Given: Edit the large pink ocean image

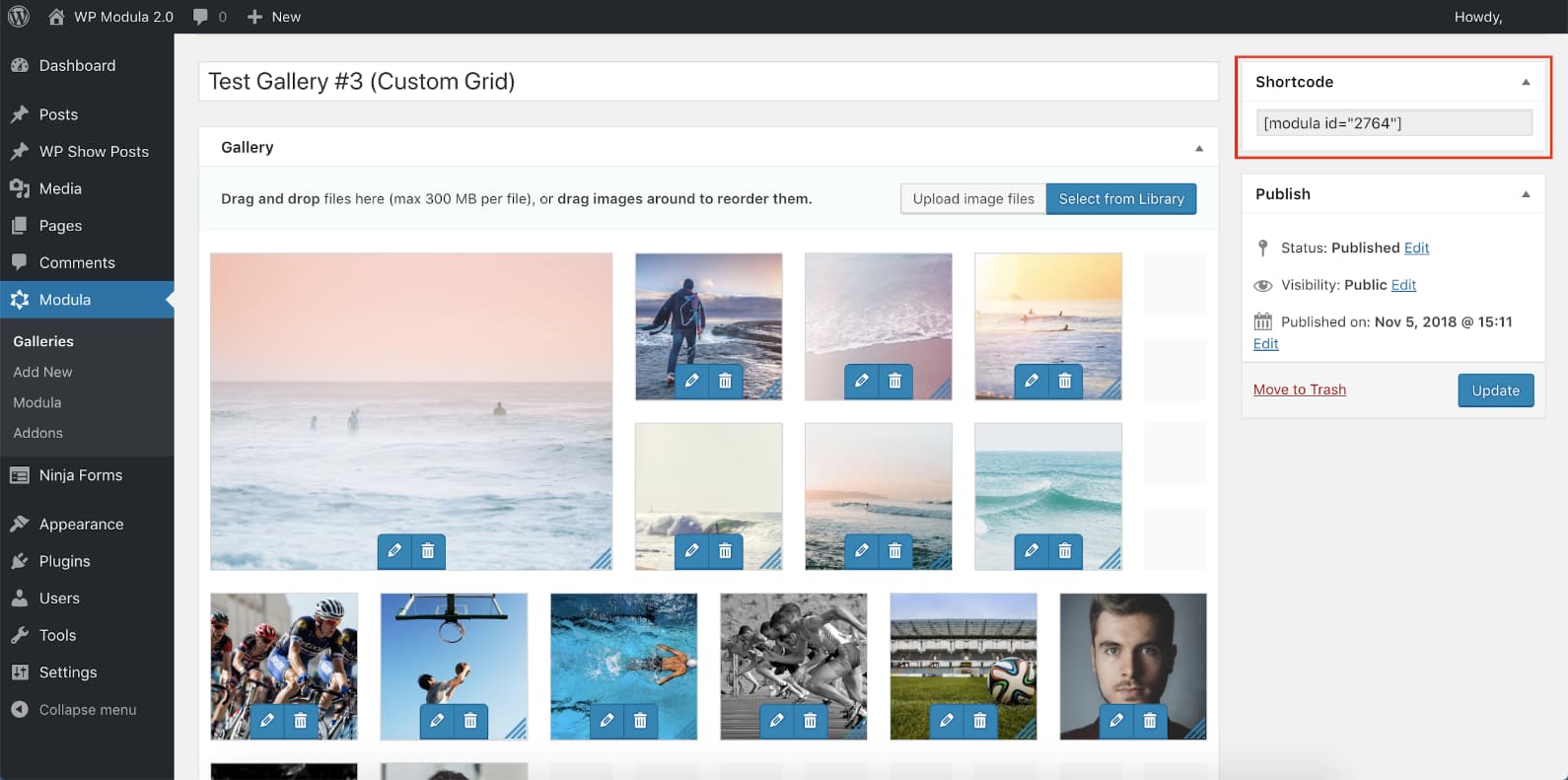Looking at the screenshot, I should [394, 551].
